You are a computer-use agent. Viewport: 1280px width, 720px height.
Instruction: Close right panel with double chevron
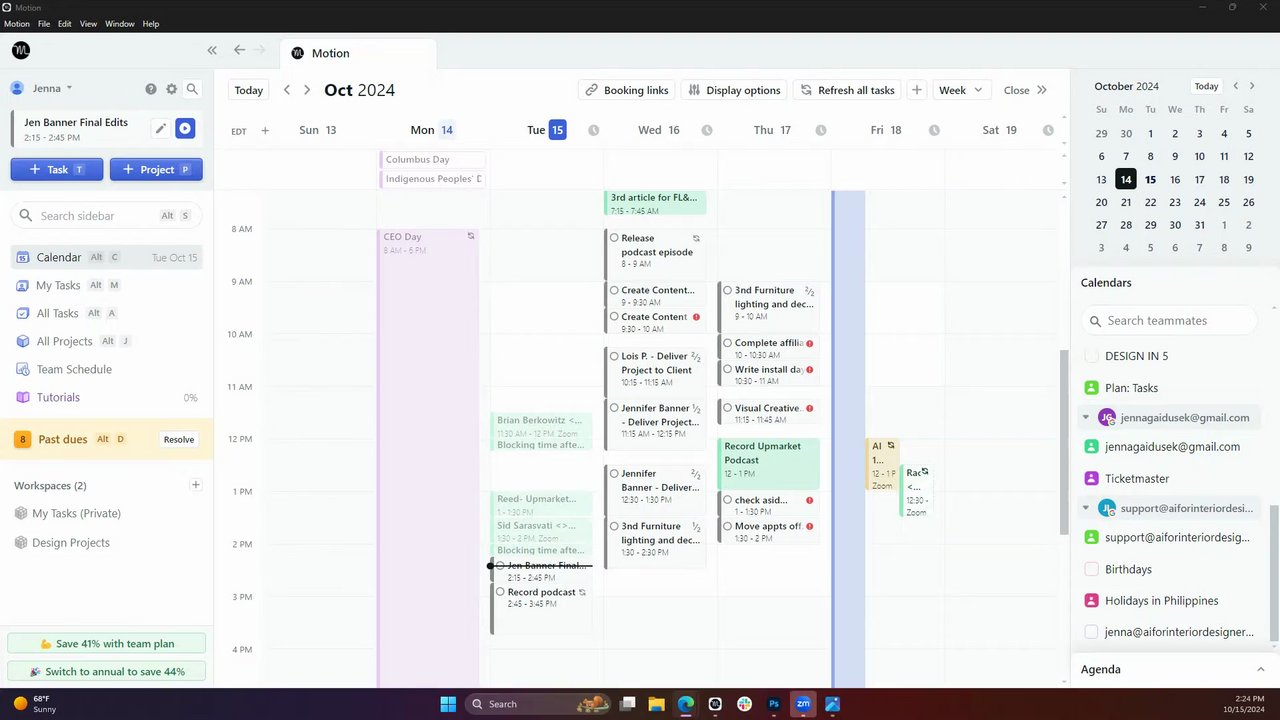pos(1042,90)
